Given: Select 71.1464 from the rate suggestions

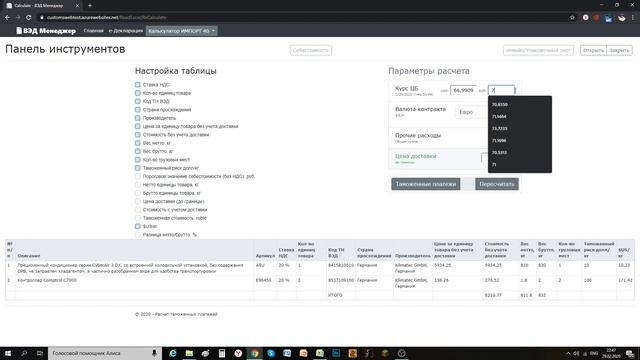Looking at the screenshot, I should (520, 116).
